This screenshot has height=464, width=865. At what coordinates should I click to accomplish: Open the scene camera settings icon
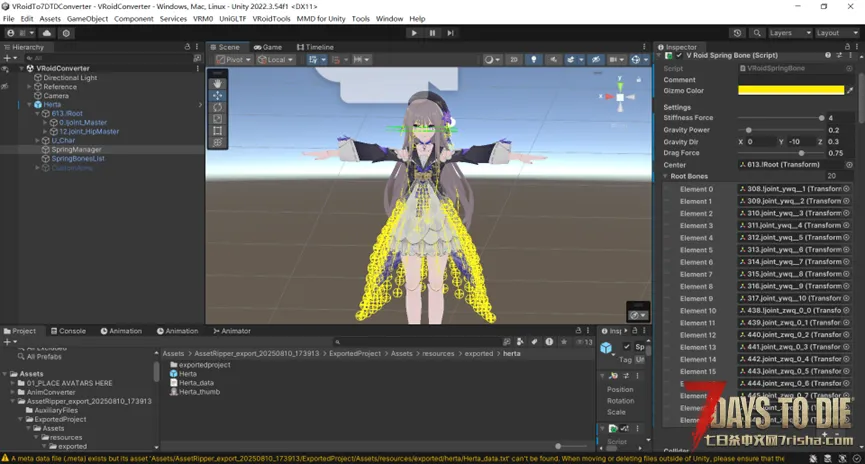point(616,60)
